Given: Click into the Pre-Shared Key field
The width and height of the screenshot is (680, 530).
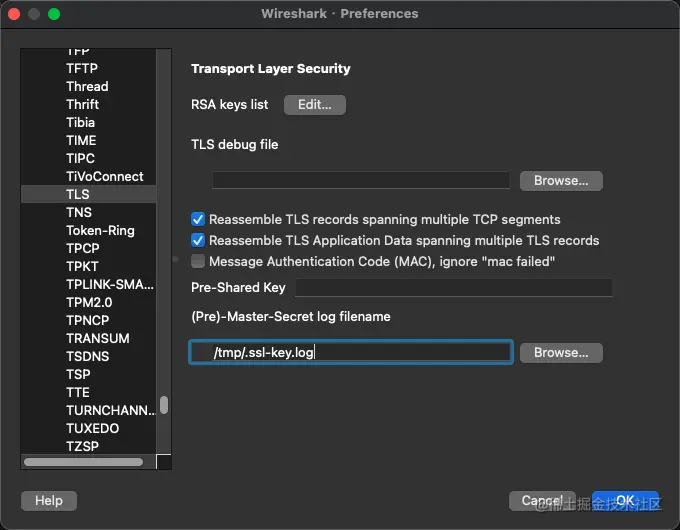Looking at the screenshot, I should [x=454, y=288].
